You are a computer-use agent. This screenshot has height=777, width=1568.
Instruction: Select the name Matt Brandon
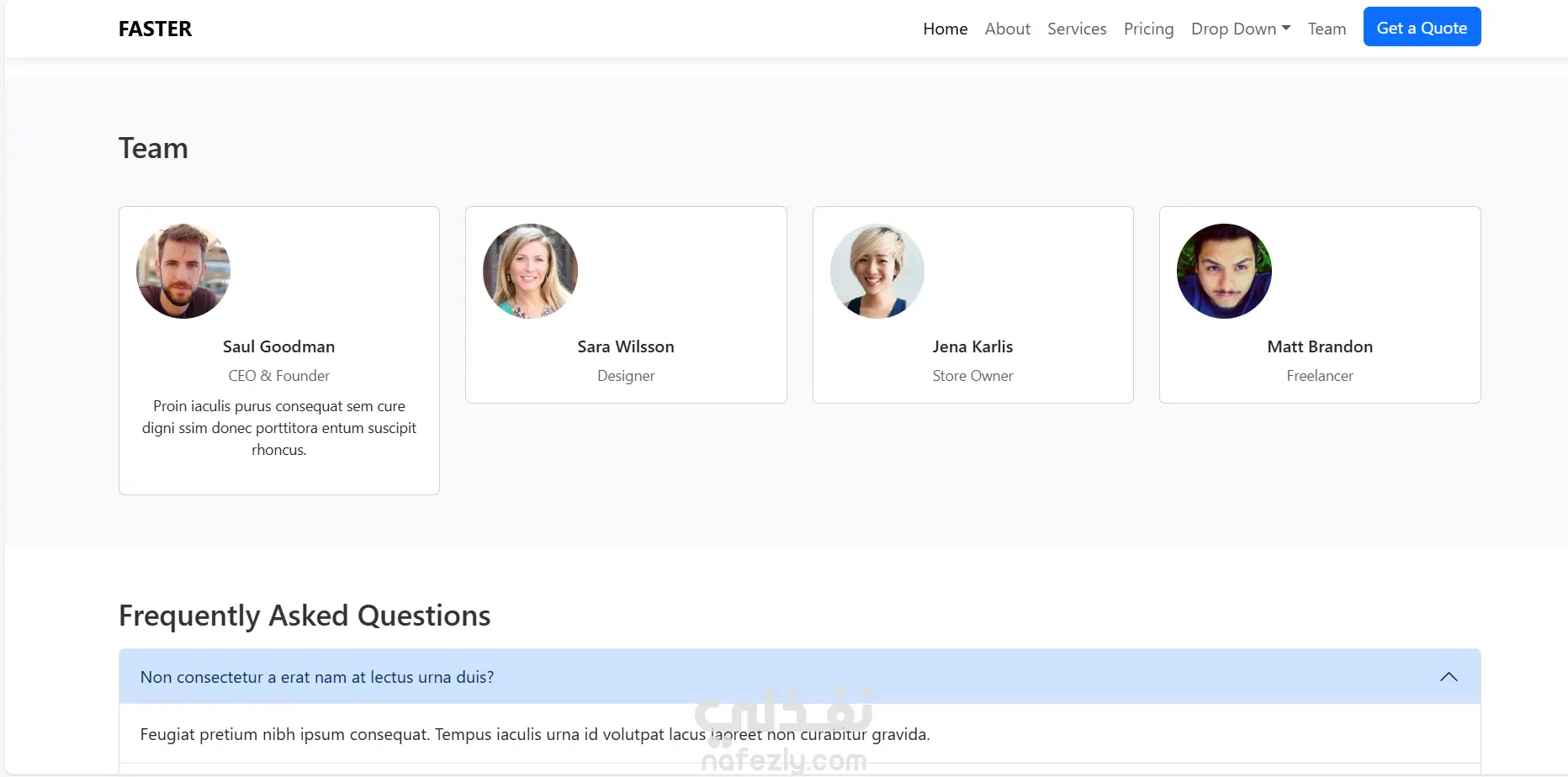point(1320,346)
